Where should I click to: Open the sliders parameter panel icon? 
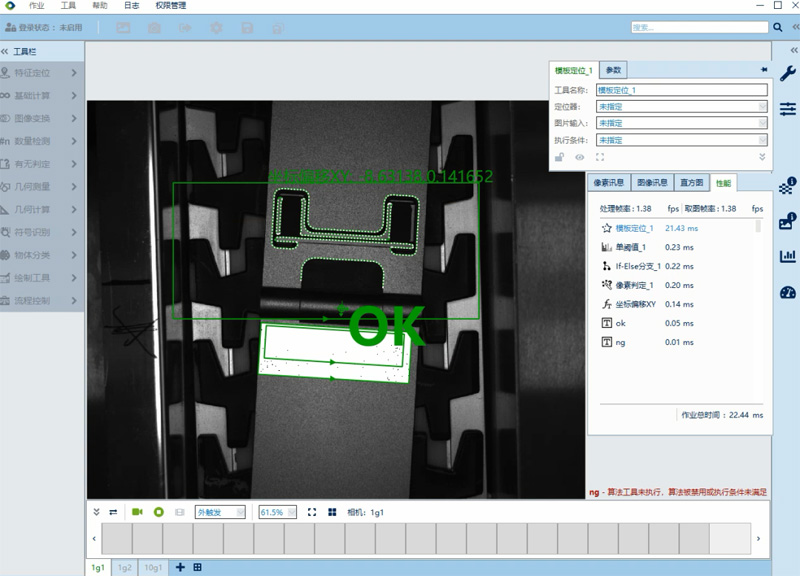click(x=787, y=108)
